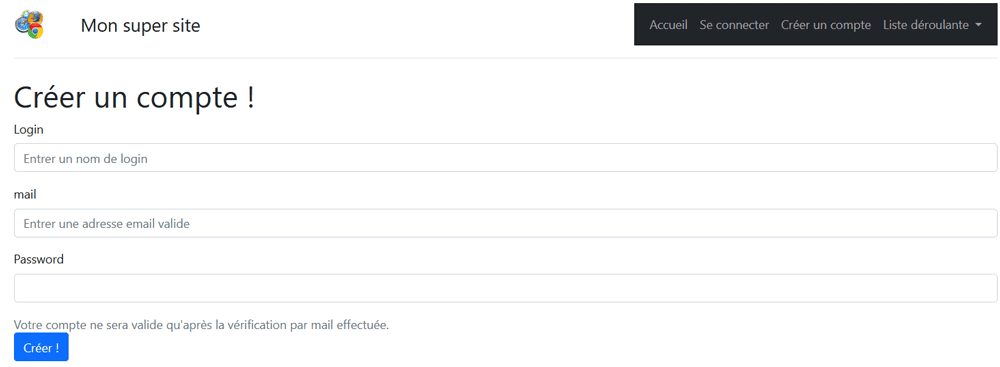Go to the Accueil nav link
1000x367 pixels.
[668, 25]
